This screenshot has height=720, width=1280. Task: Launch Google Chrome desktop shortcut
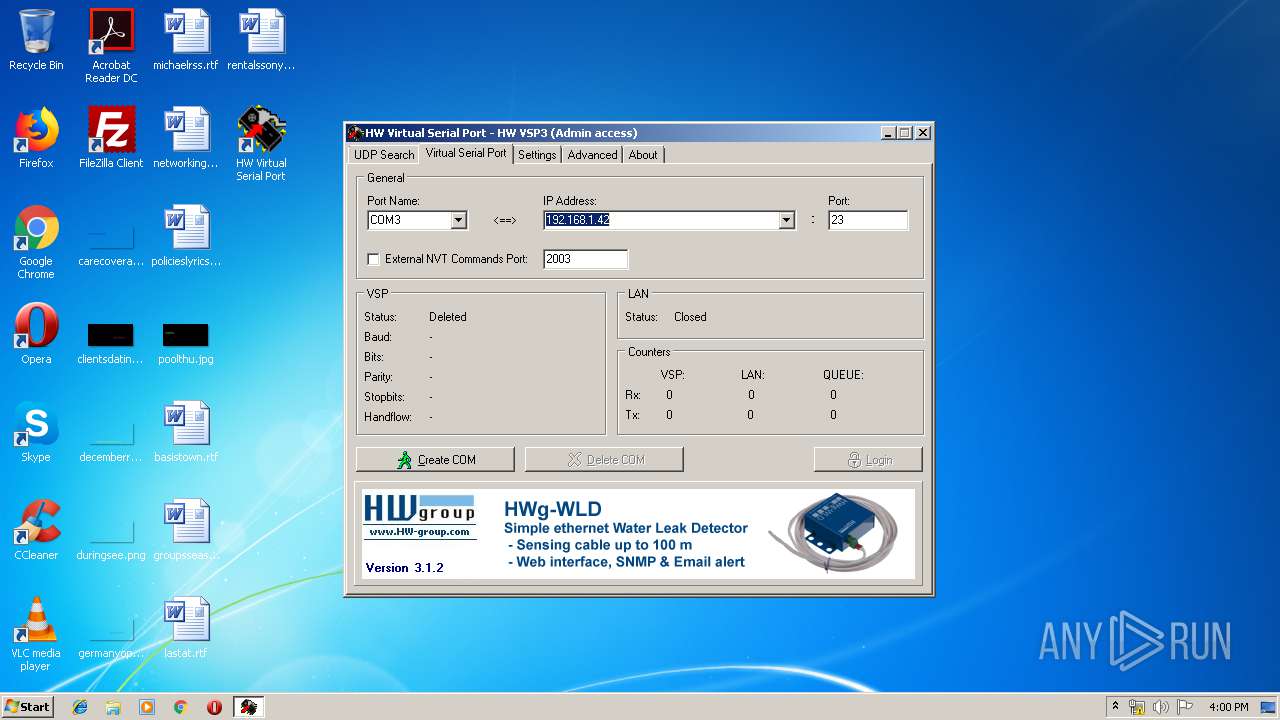coord(36,242)
